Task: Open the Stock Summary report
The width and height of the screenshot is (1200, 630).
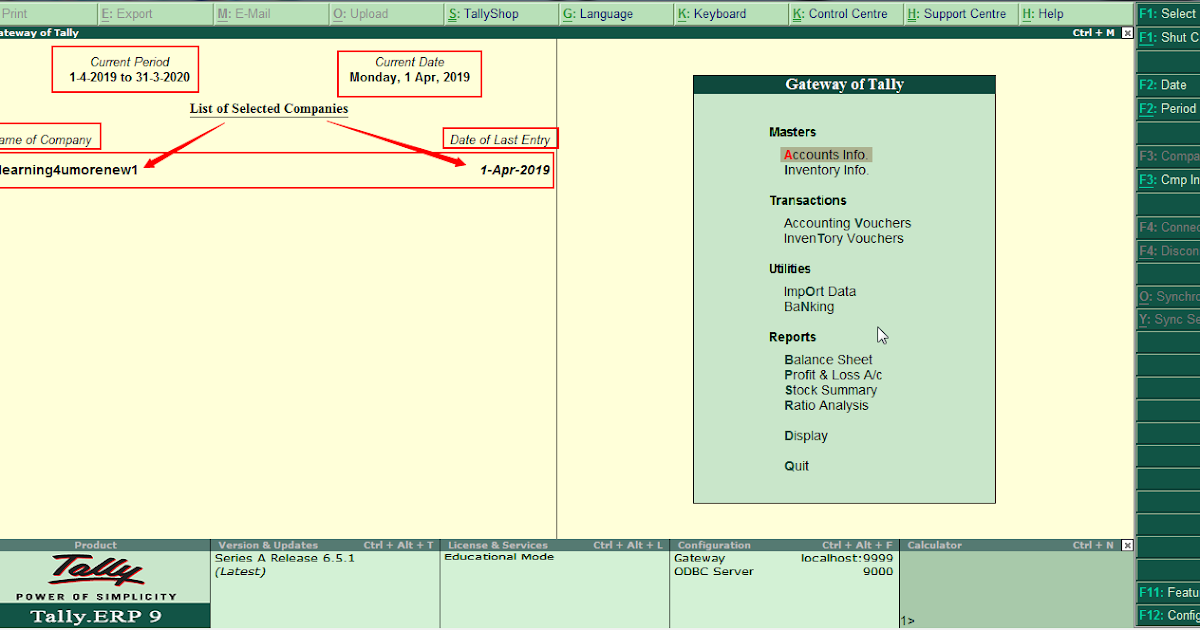Action: tap(831, 390)
